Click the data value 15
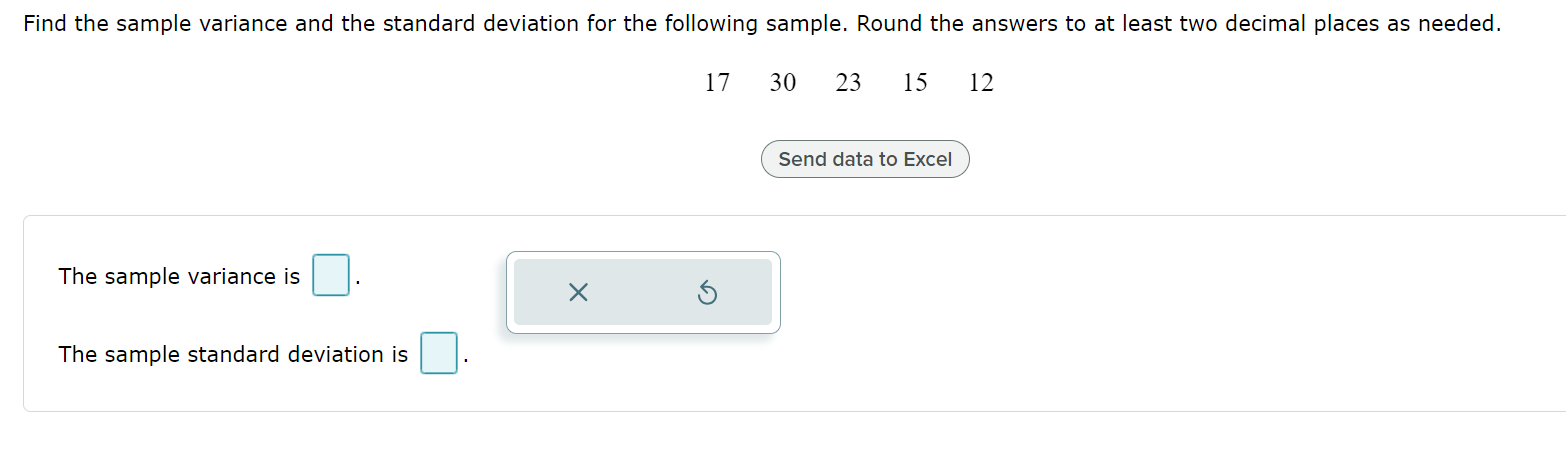The height and width of the screenshot is (473, 1566). click(x=915, y=83)
